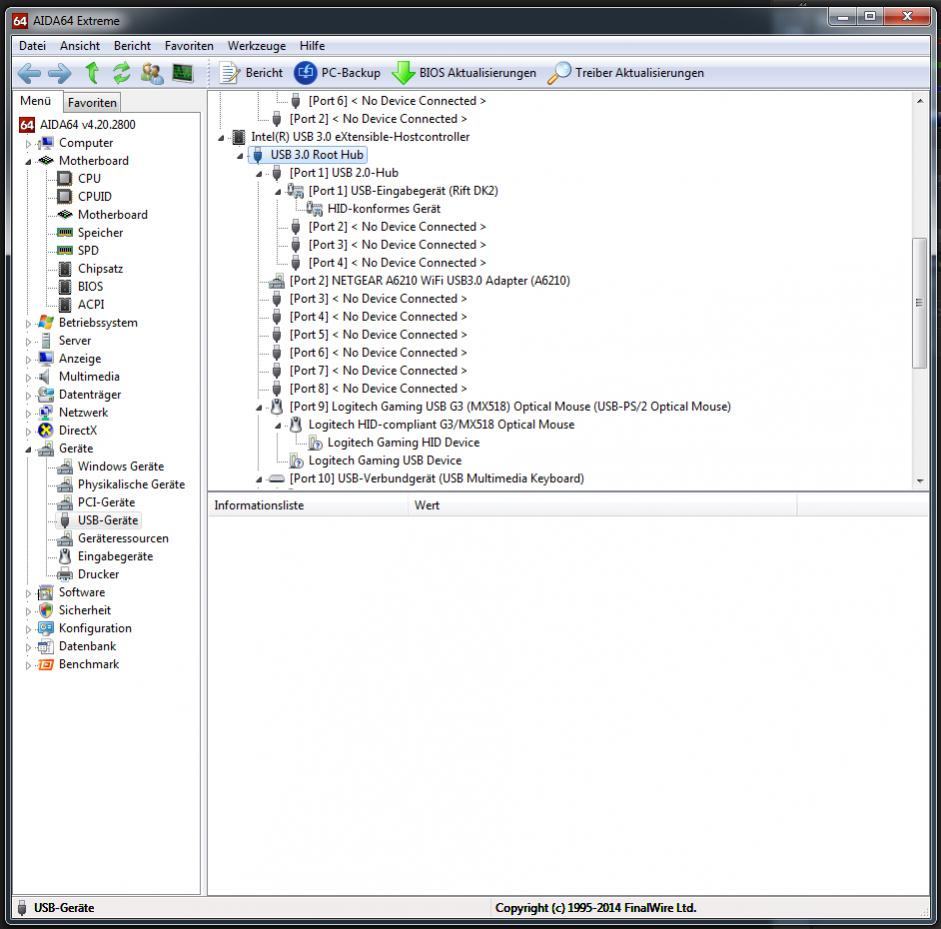Select the NETGEAR A6210 WiFi adapter entry
This screenshot has height=929, width=941.
click(x=430, y=281)
